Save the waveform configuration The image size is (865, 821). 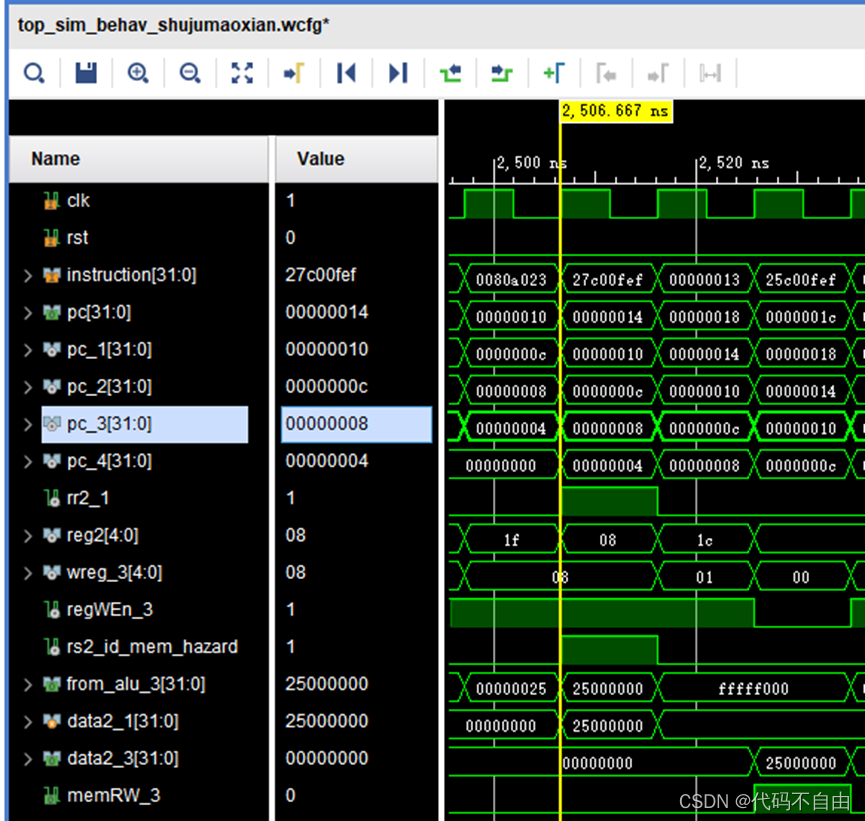click(86, 73)
